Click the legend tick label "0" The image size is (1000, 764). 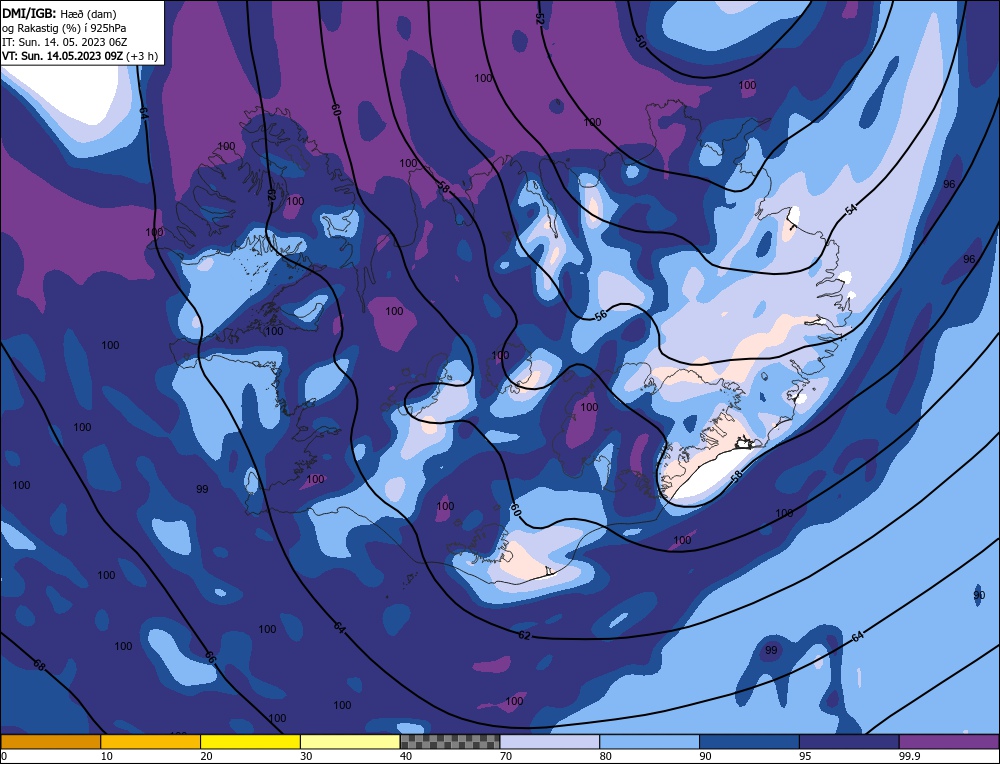(x=4, y=756)
